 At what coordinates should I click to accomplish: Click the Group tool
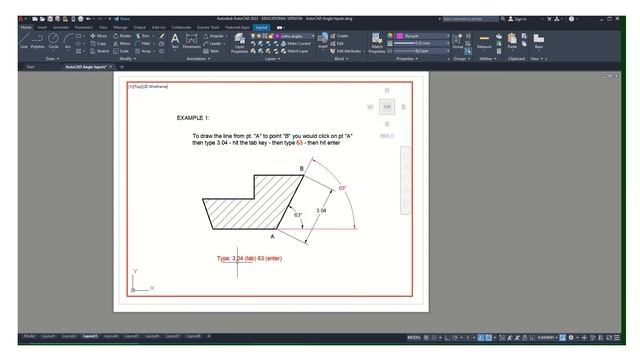(x=458, y=41)
